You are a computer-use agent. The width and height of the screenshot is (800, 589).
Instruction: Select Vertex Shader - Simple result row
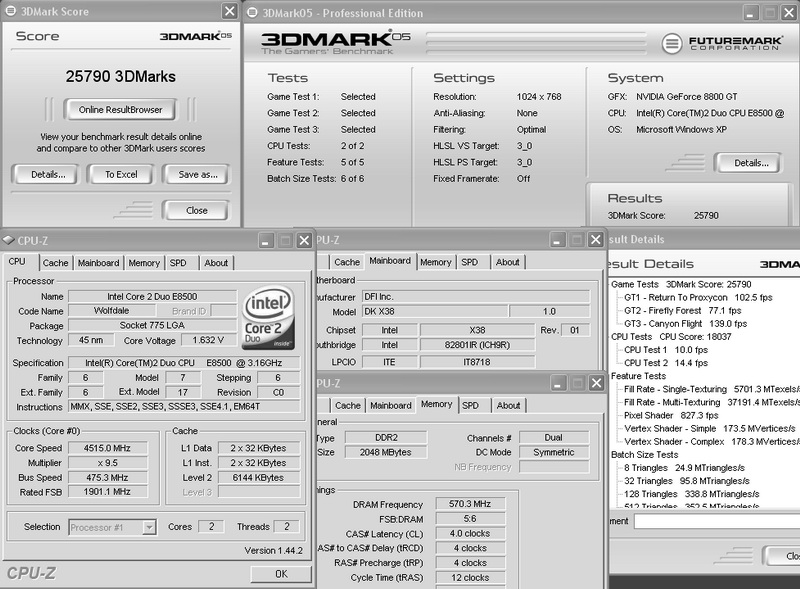710,429
